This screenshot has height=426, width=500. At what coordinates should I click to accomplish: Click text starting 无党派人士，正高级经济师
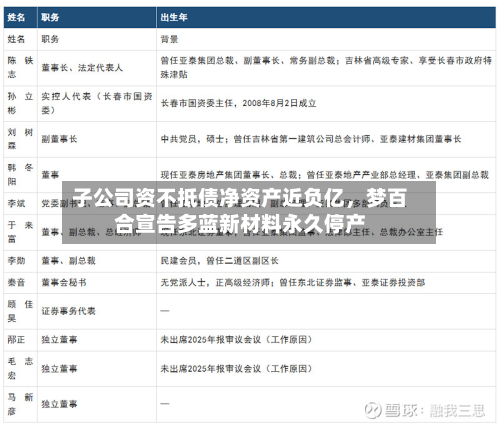(293, 283)
